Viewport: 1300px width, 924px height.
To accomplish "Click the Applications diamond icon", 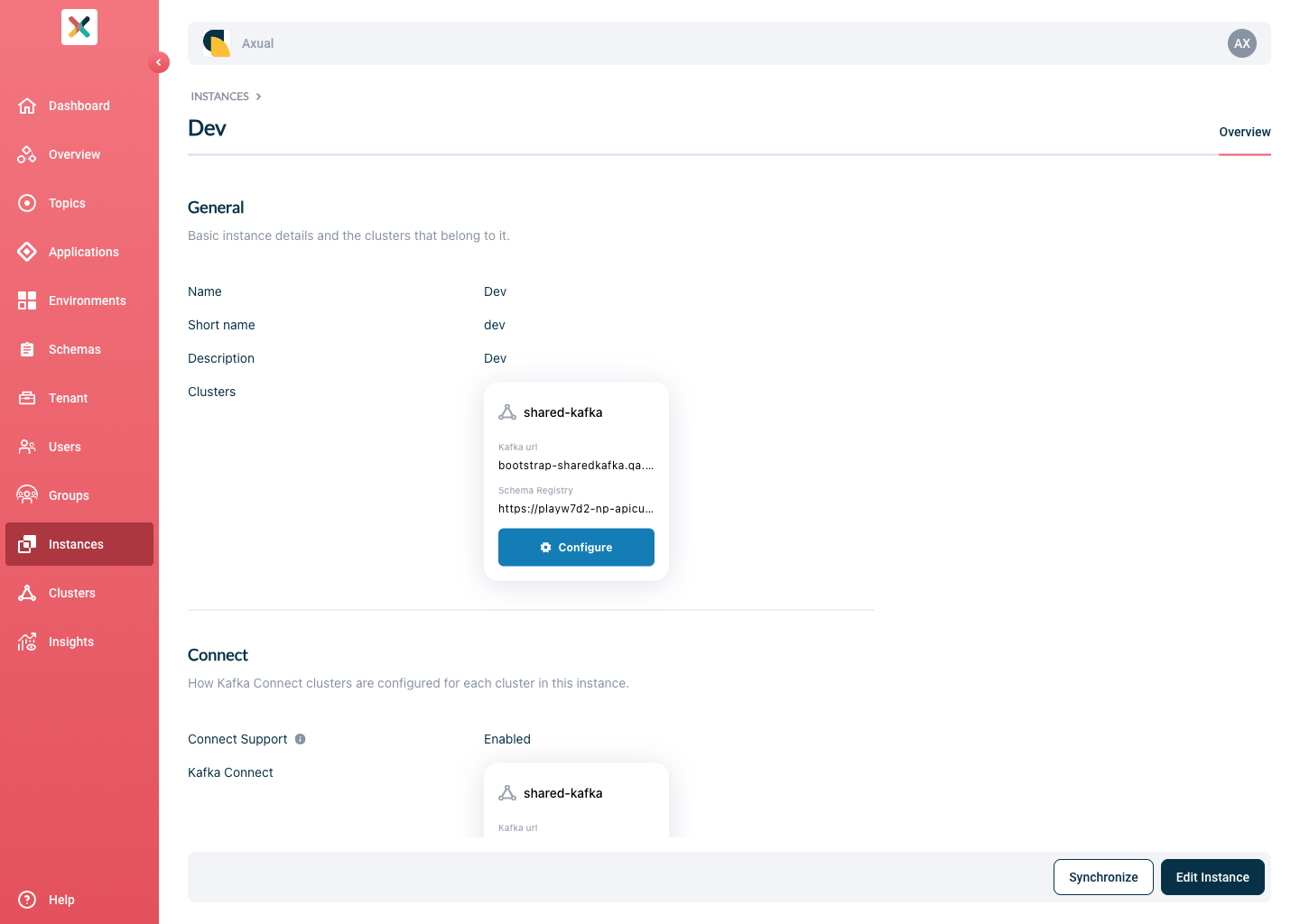I will coord(27,252).
